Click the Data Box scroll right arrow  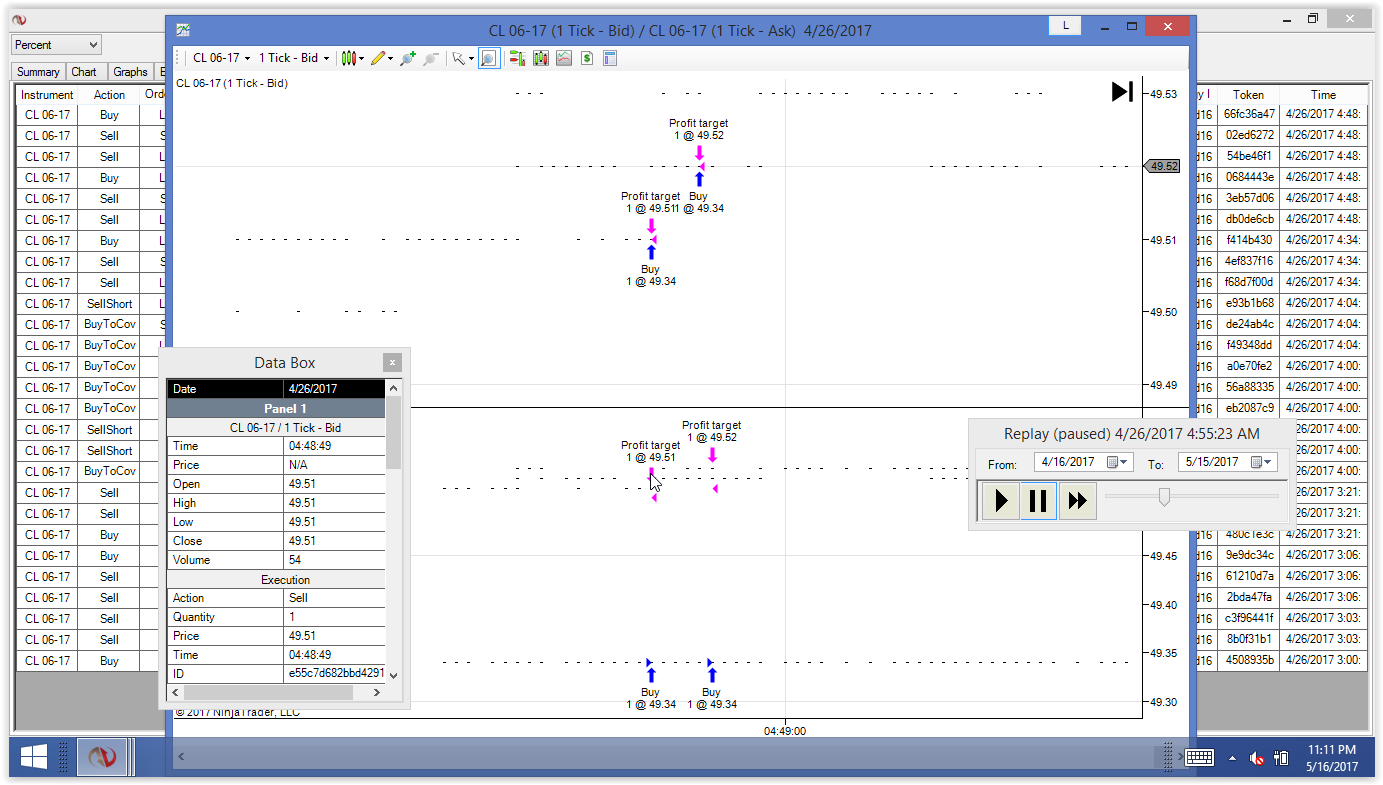pyautogui.click(x=377, y=692)
